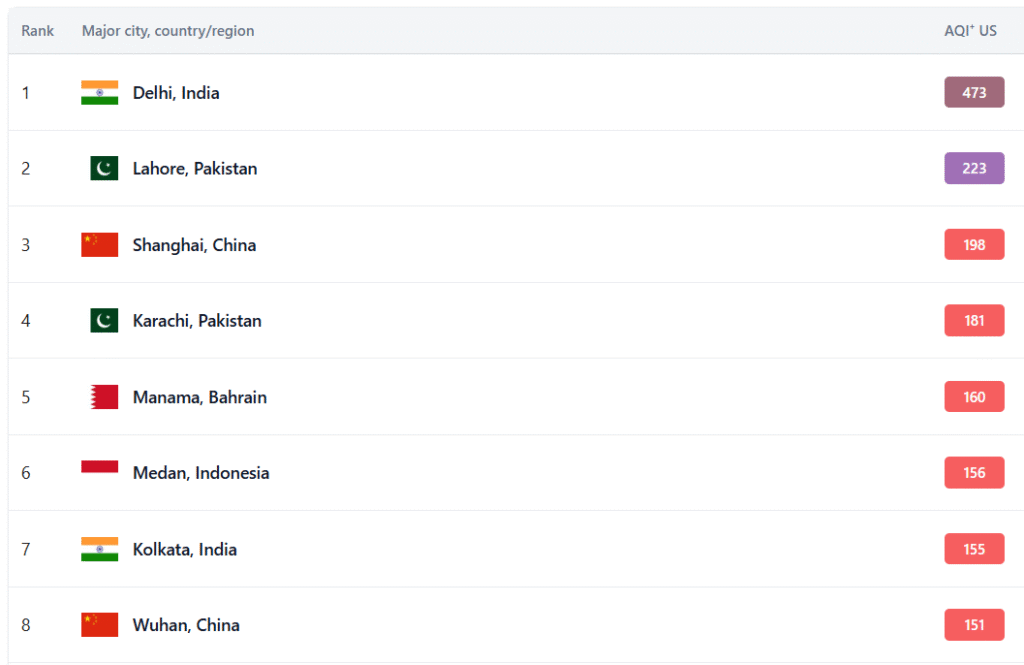Click the Rank column header
This screenshot has width=1024, height=665.
click(38, 31)
